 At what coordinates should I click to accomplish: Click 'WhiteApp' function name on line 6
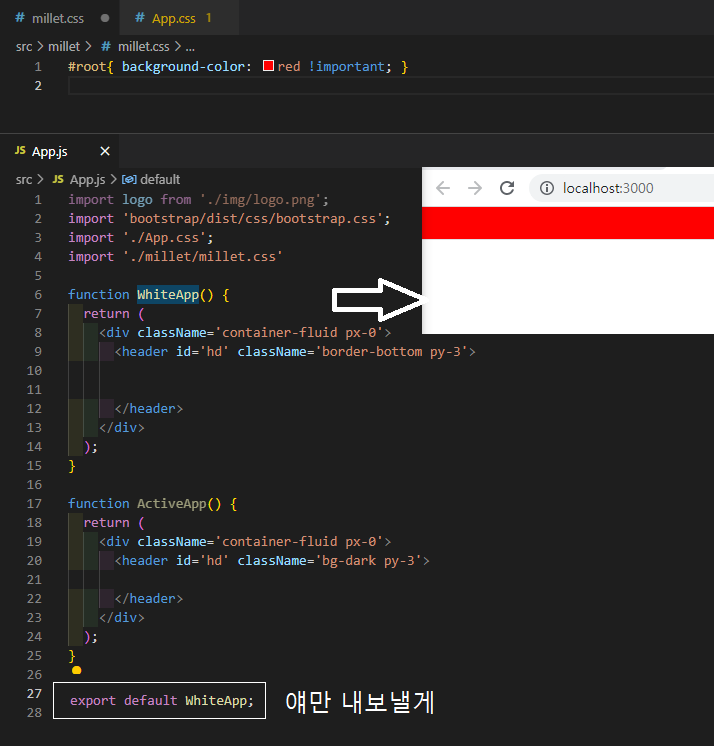[x=168, y=294]
